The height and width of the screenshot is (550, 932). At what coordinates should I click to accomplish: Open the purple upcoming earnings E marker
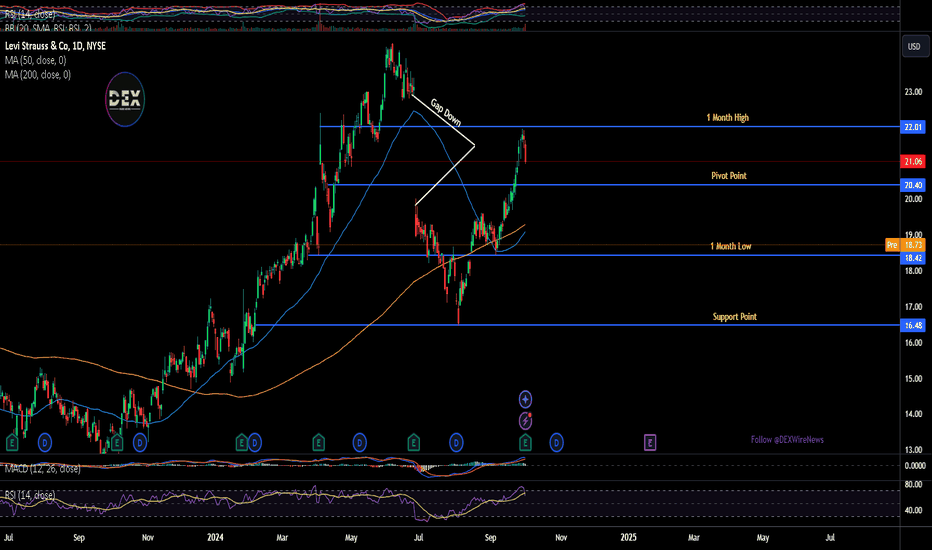coord(650,442)
